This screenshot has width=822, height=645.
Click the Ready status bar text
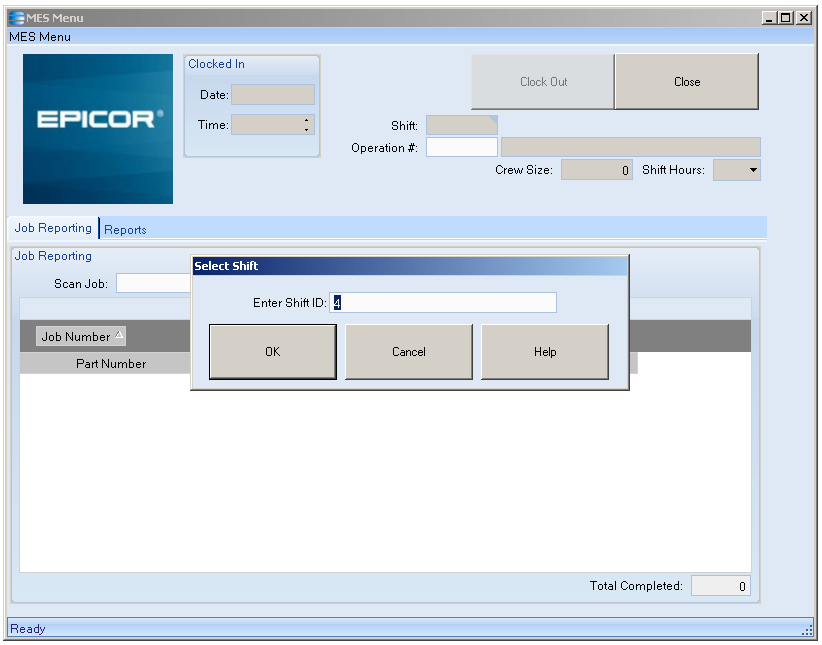pyautogui.click(x=28, y=628)
